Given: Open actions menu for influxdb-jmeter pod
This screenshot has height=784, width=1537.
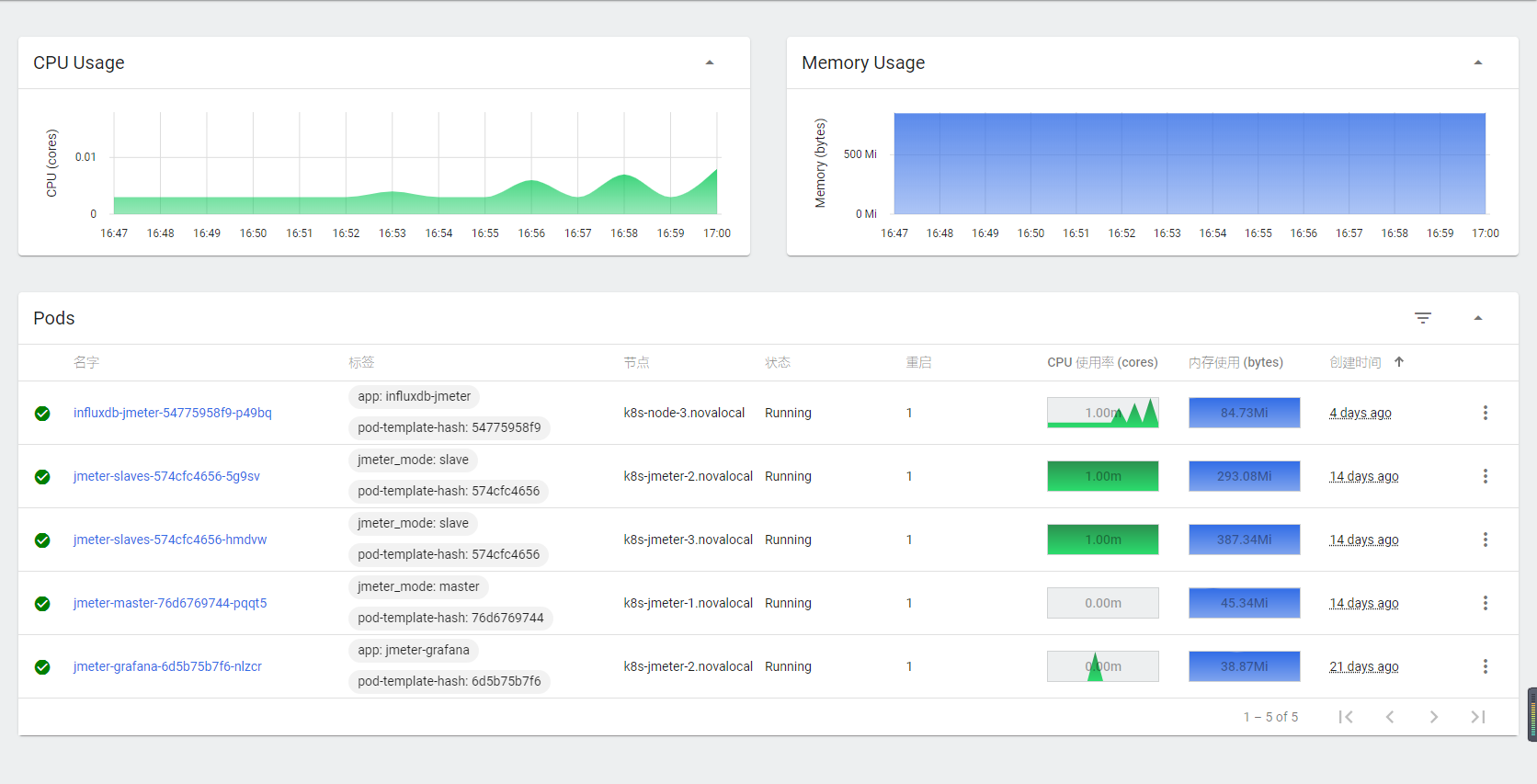Looking at the screenshot, I should pos(1485,413).
